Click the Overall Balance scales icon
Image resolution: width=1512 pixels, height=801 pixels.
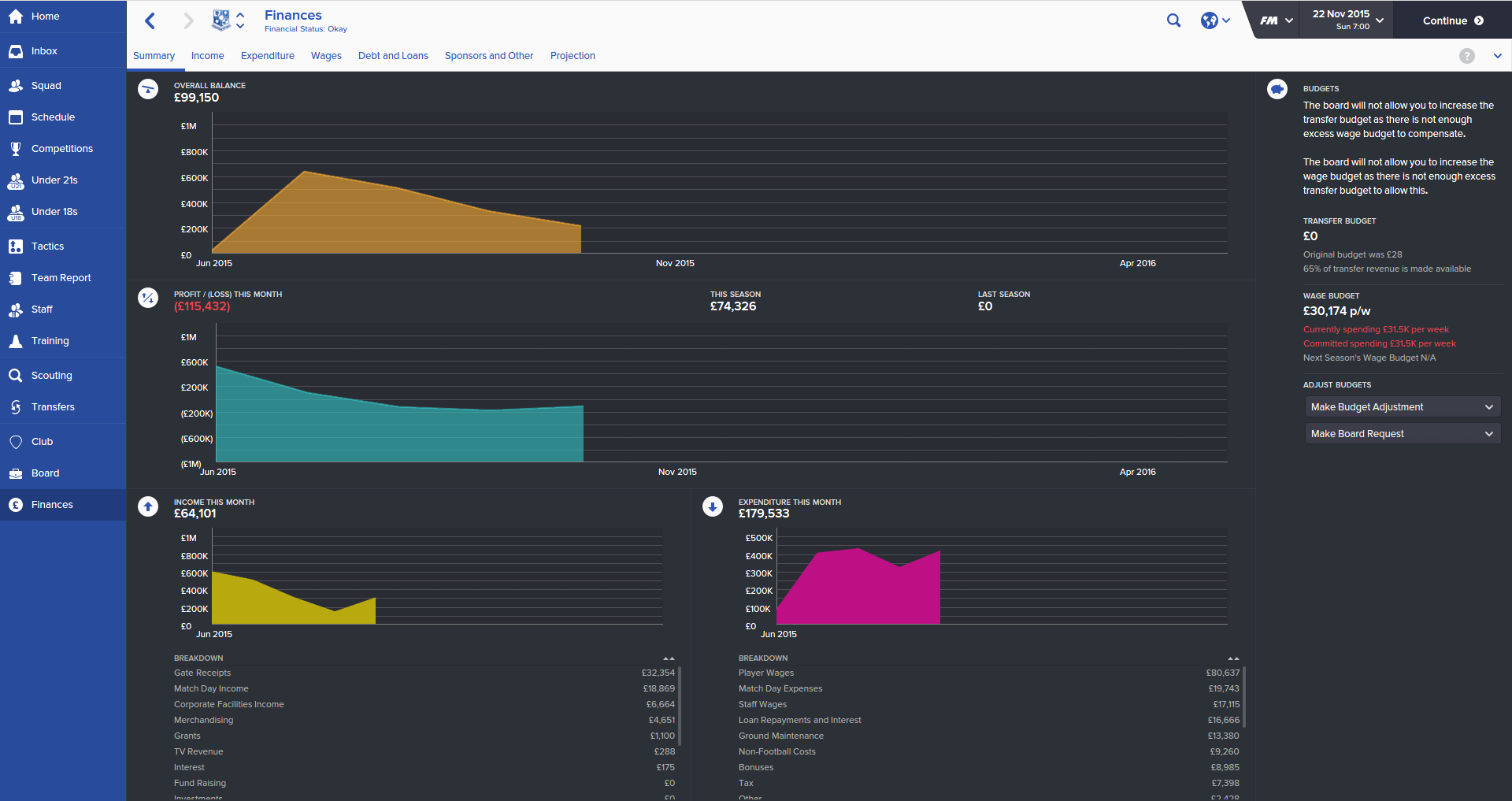tap(148, 89)
